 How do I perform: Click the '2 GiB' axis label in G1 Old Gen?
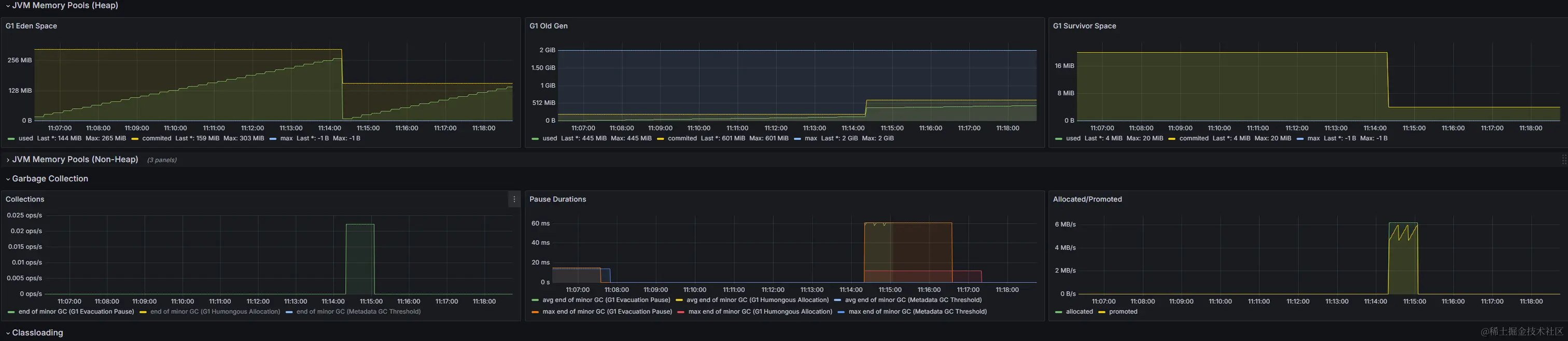(547, 50)
